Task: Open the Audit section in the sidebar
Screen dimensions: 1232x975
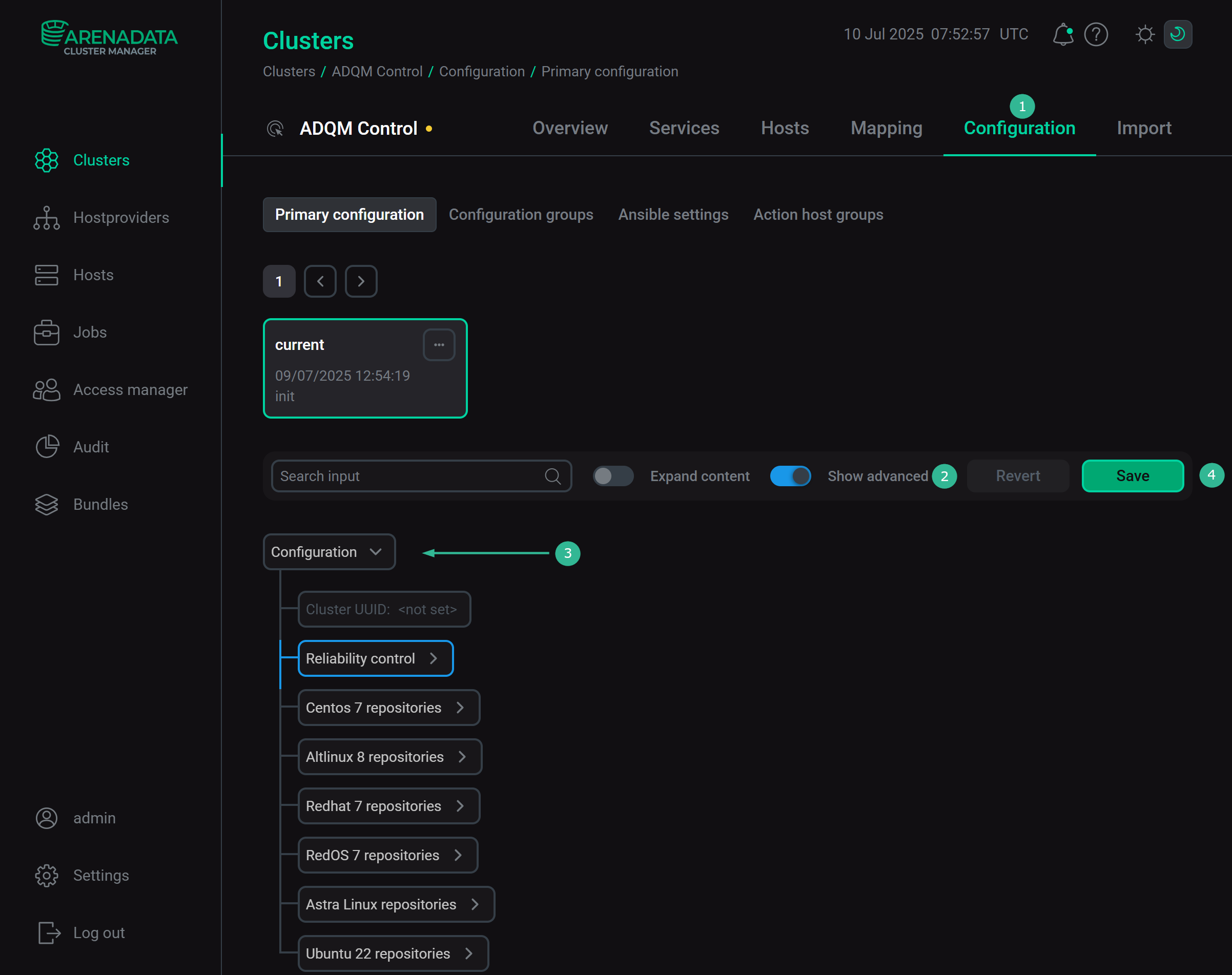Action: pos(90,447)
